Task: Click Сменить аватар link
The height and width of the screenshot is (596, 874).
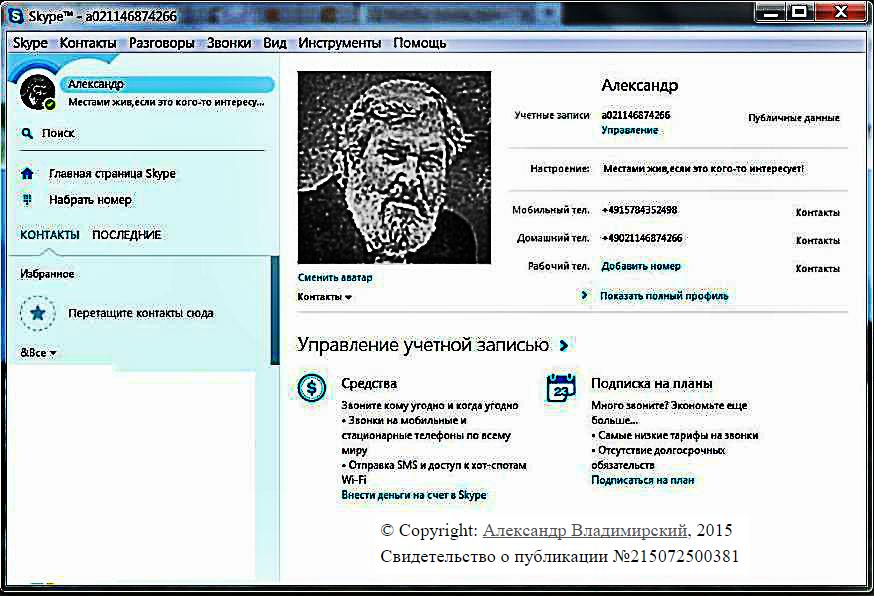Action: pos(335,277)
